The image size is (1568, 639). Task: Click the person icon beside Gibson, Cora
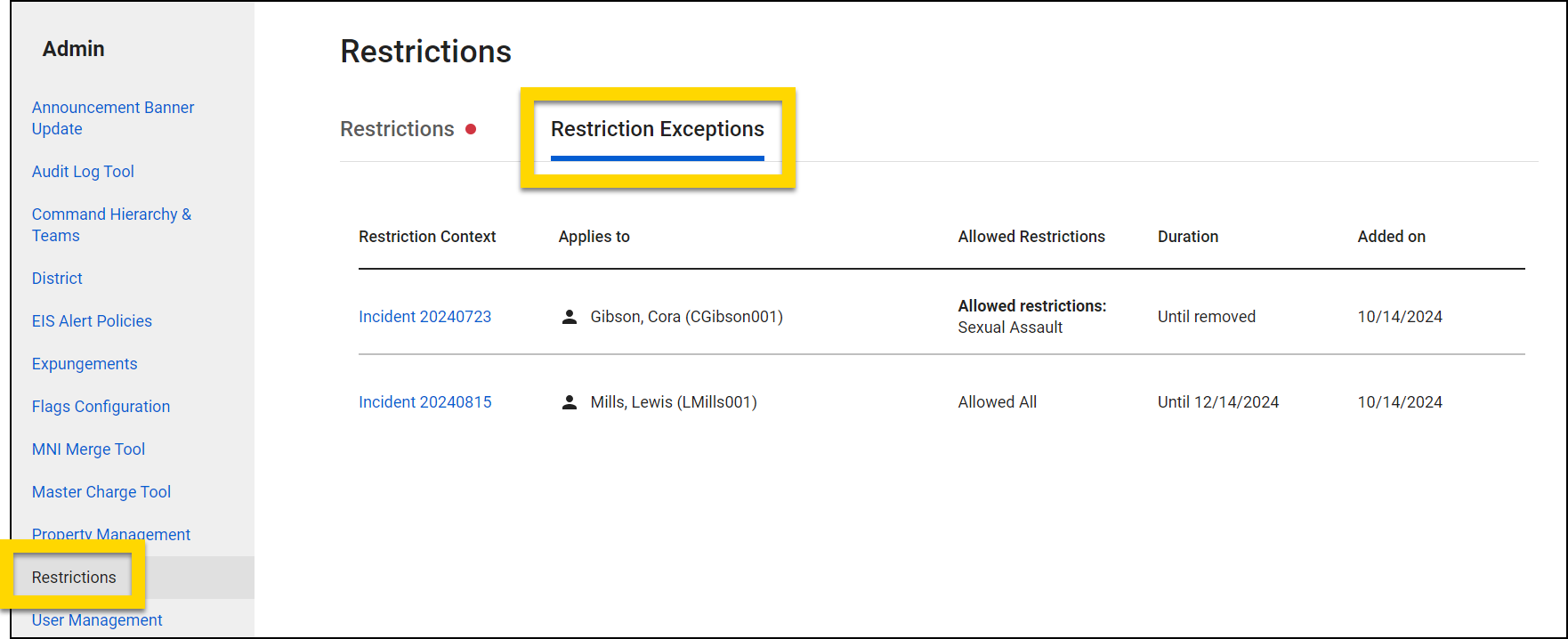[570, 317]
